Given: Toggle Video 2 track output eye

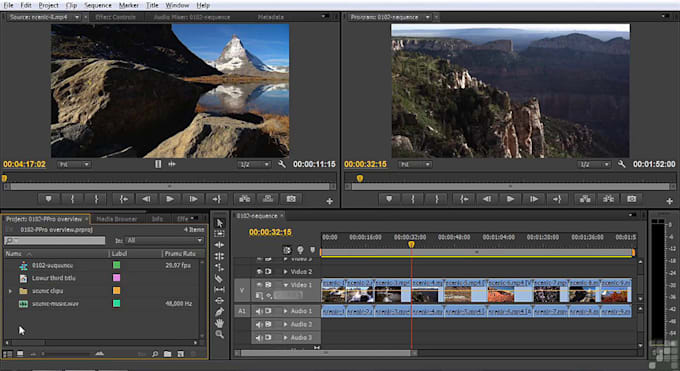Looking at the screenshot, I should coord(259,272).
